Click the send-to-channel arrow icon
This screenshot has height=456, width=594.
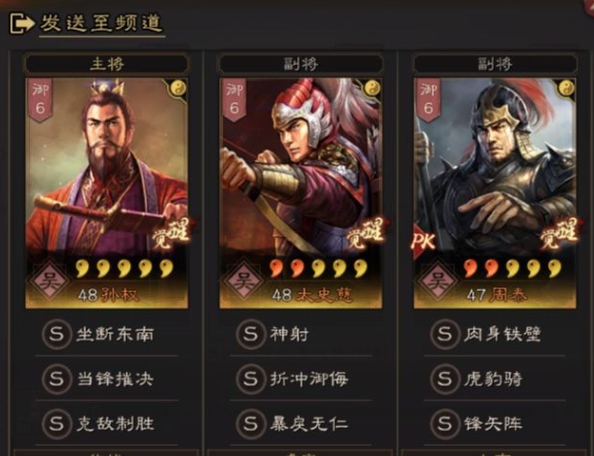(22, 23)
